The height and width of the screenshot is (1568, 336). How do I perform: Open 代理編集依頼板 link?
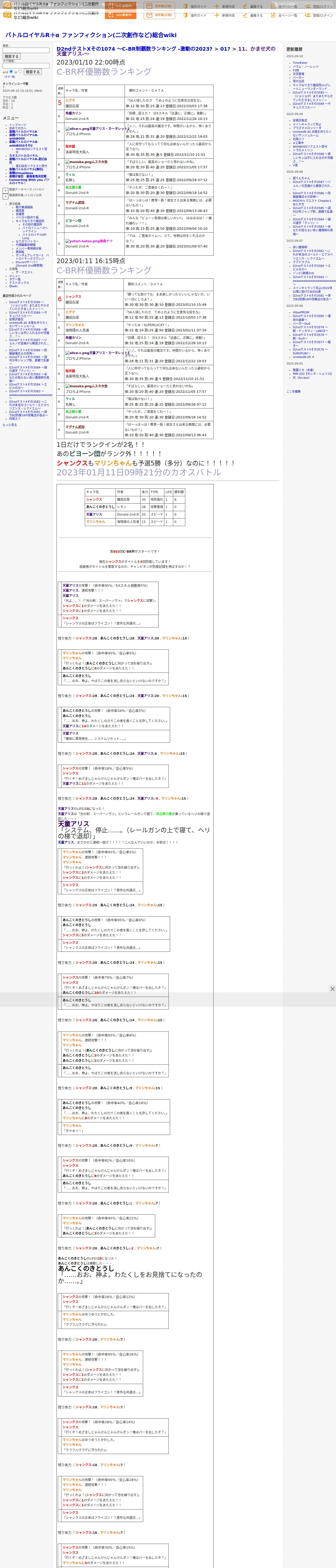click(x=26, y=245)
